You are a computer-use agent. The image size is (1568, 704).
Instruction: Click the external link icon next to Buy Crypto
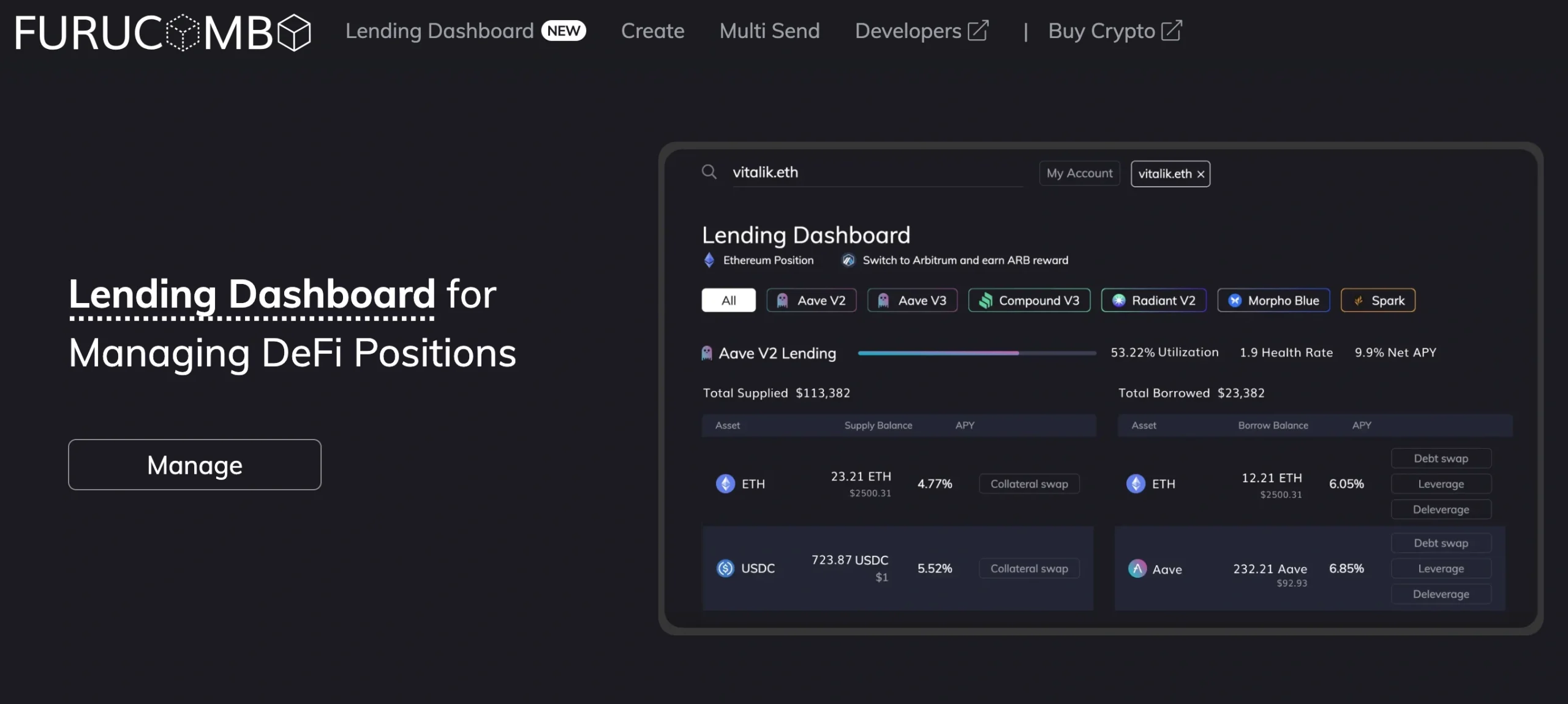coord(1171,31)
